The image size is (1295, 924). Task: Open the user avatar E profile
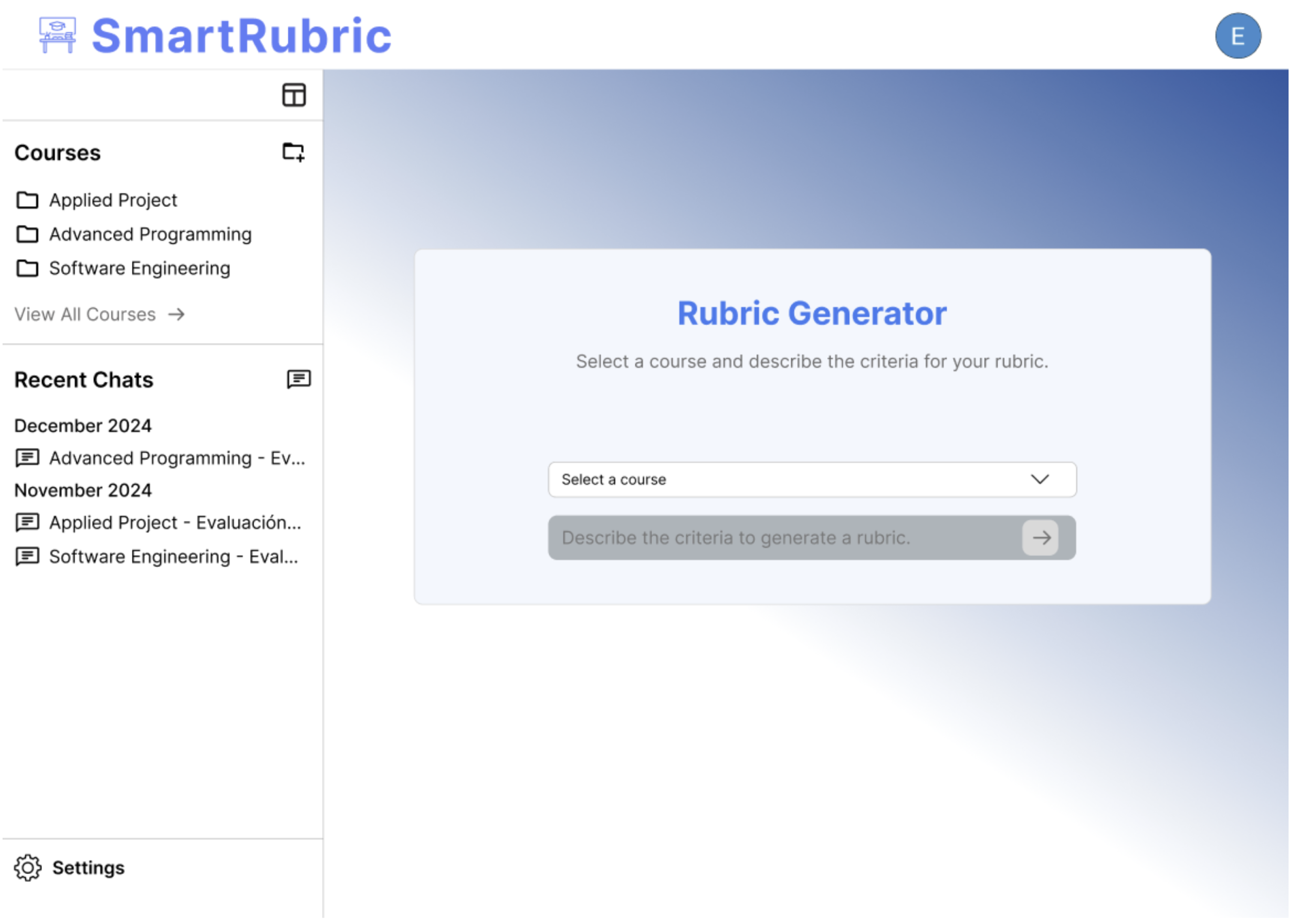tap(1238, 36)
